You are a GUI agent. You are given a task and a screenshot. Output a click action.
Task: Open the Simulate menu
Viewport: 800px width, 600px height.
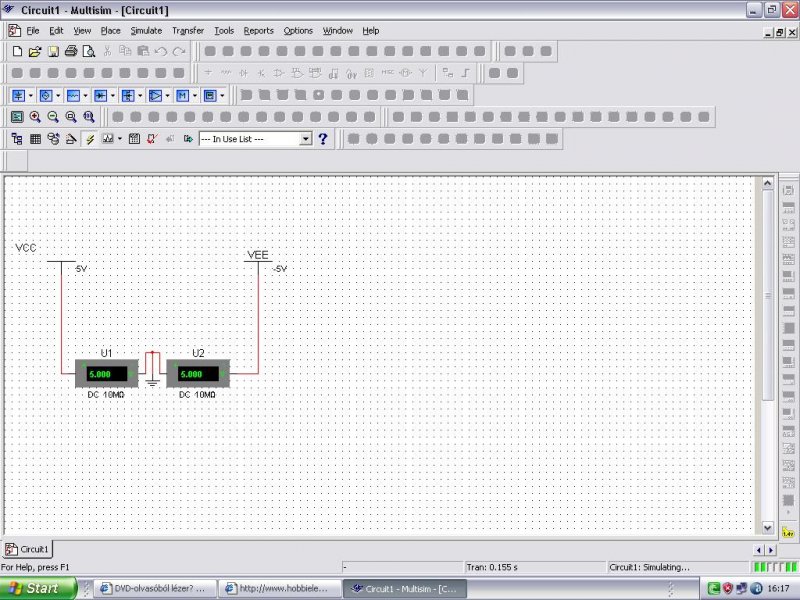[x=146, y=31]
